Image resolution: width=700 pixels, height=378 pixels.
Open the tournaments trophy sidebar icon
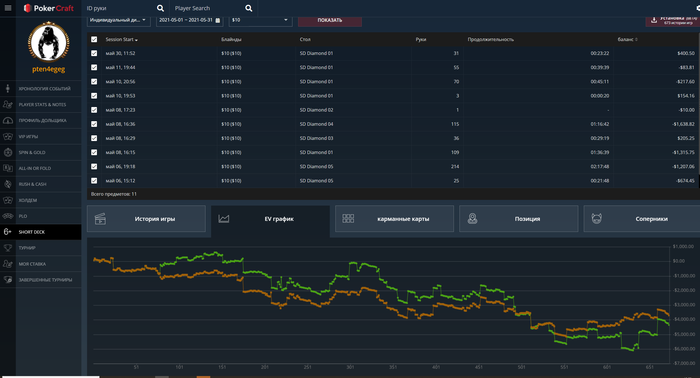8,248
